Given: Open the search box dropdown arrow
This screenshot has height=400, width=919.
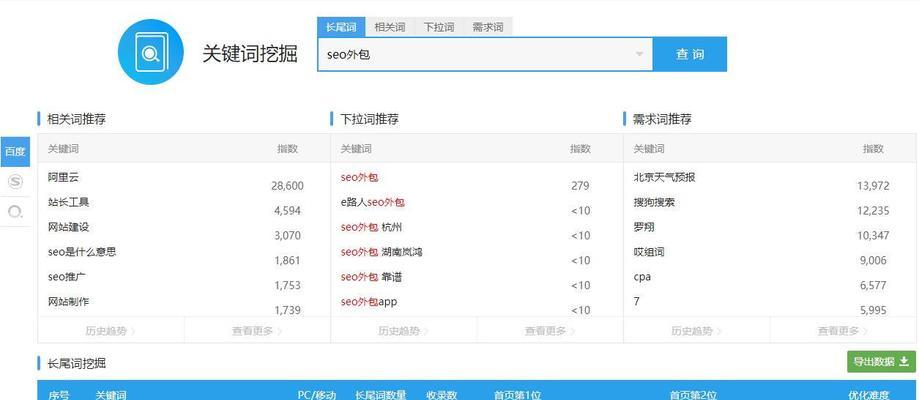Looking at the screenshot, I should pos(639,55).
